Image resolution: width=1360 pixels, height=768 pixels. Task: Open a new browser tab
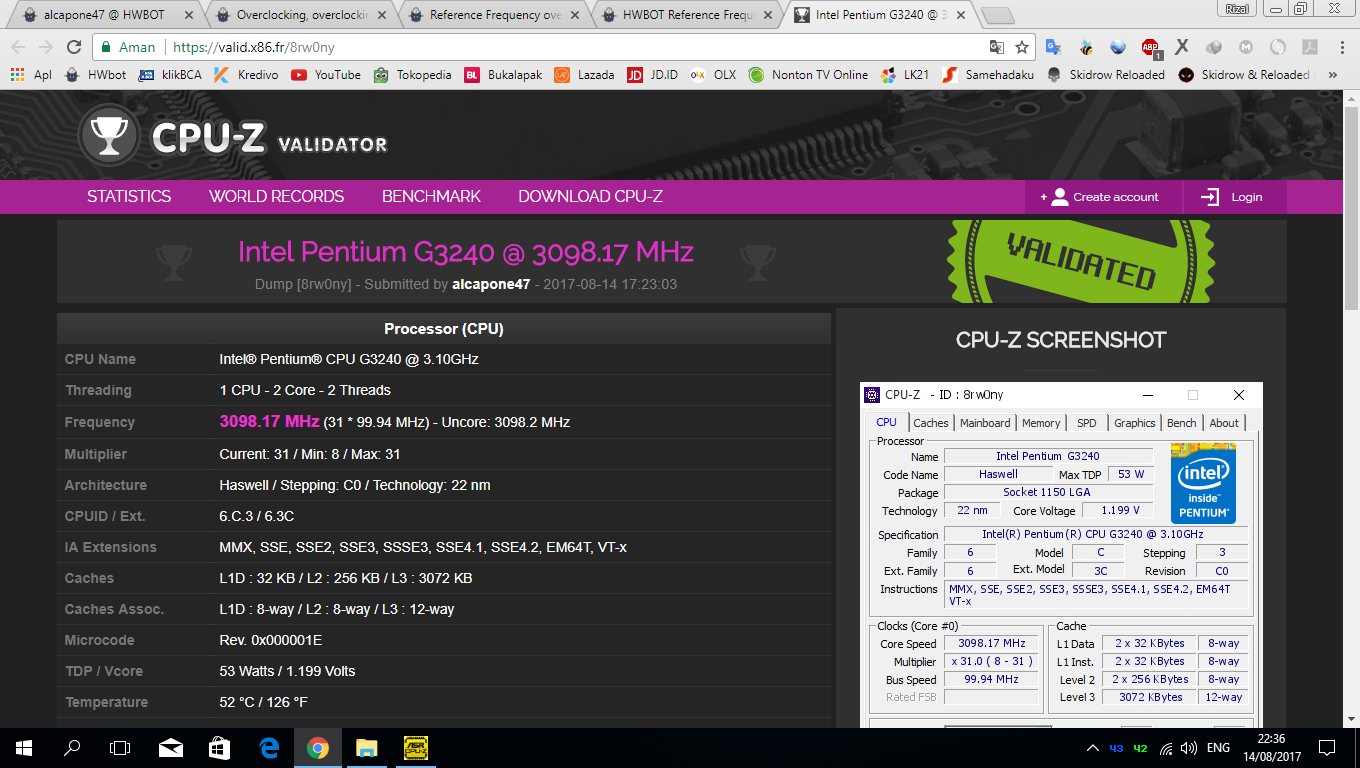(x=997, y=15)
